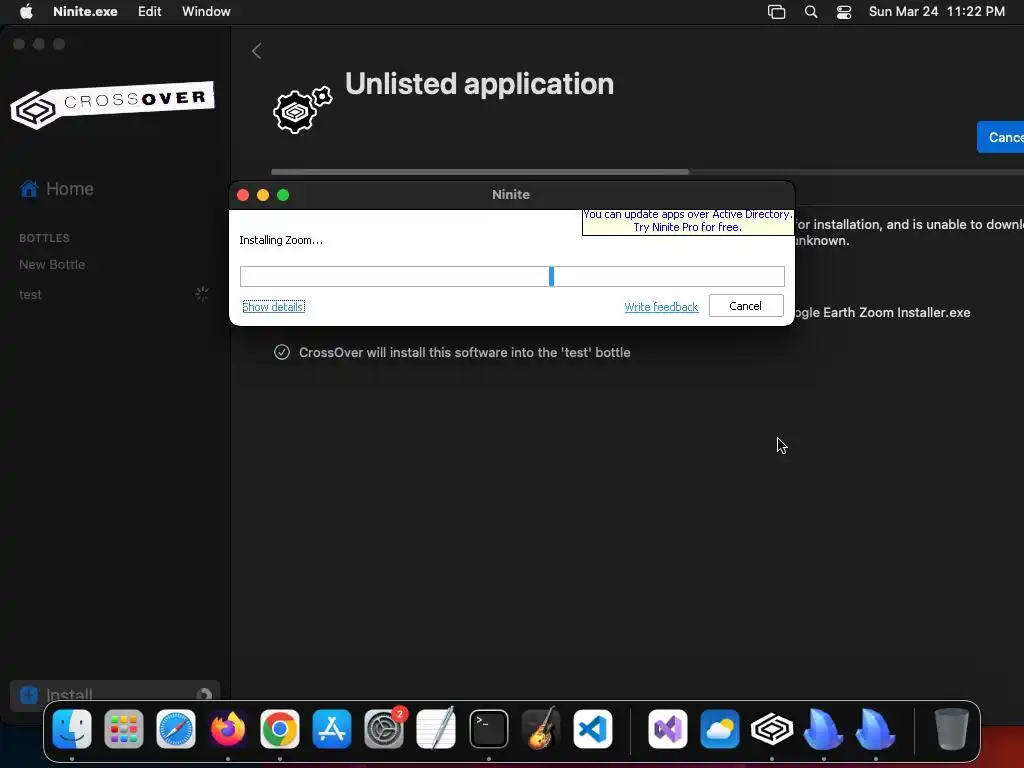Screen dimensions: 1024x768
Task: Open Finder from the dock
Action: click(x=72, y=729)
